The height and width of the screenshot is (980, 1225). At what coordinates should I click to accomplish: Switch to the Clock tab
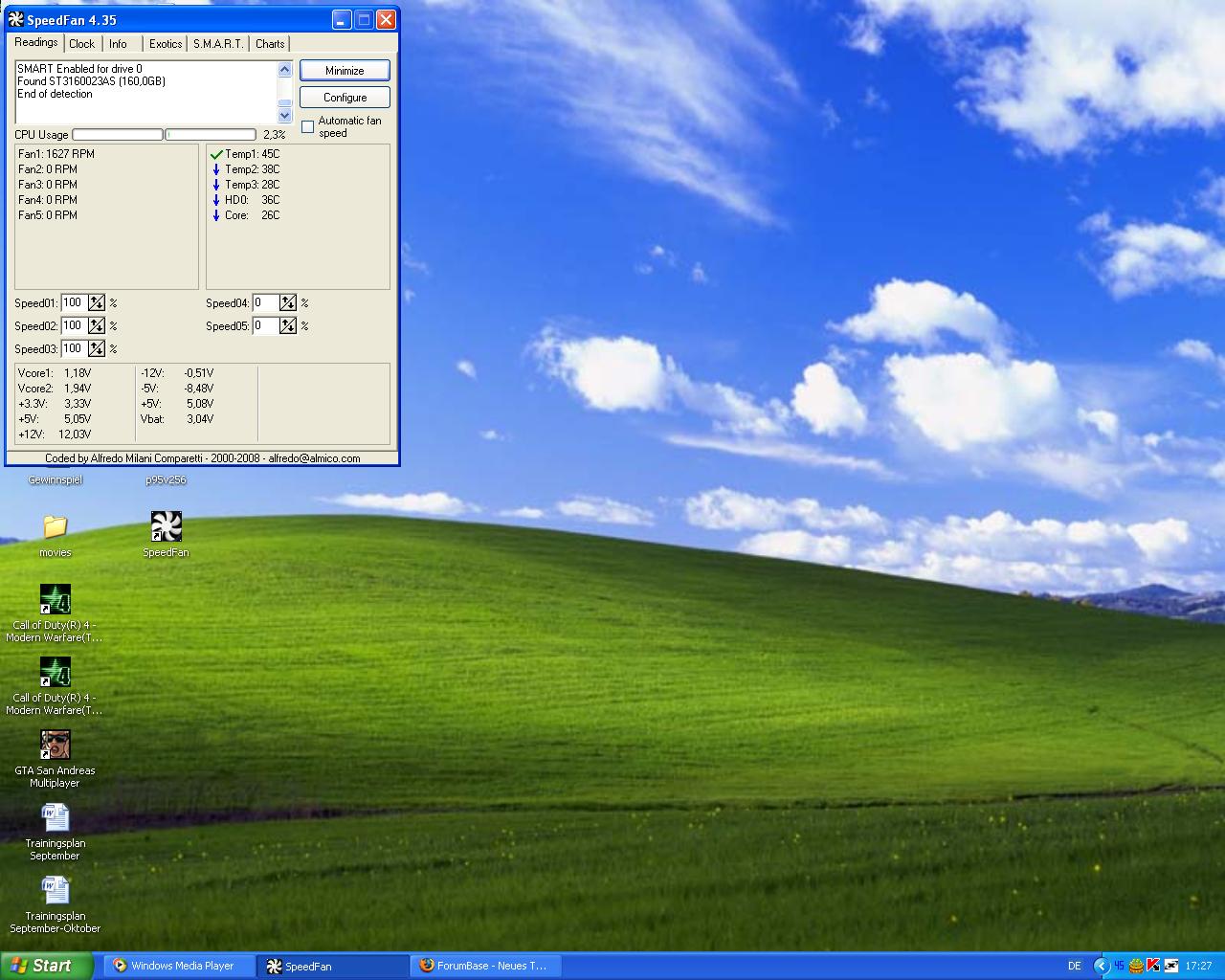point(82,44)
